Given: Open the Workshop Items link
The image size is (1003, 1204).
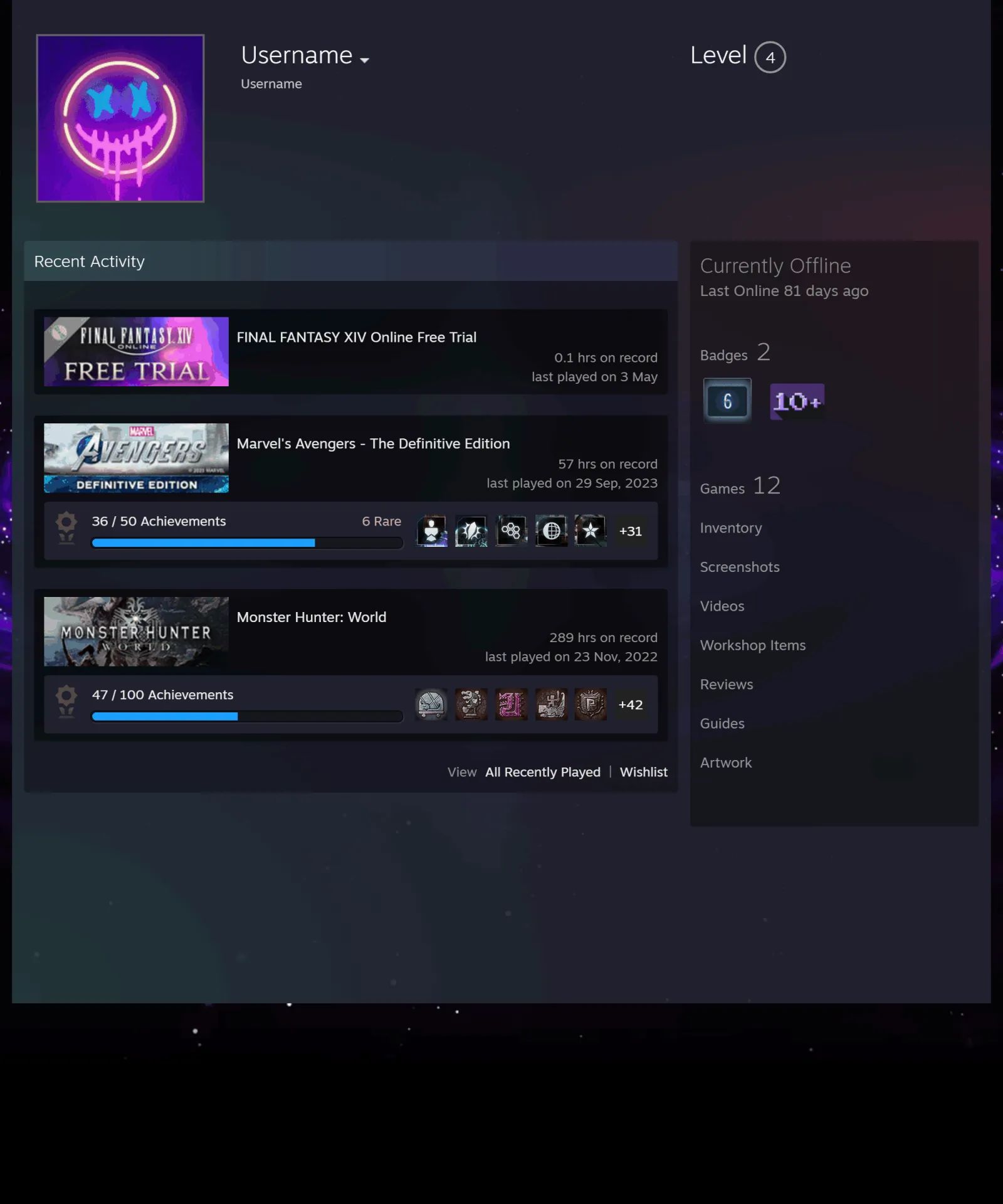Looking at the screenshot, I should click(x=753, y=645).
